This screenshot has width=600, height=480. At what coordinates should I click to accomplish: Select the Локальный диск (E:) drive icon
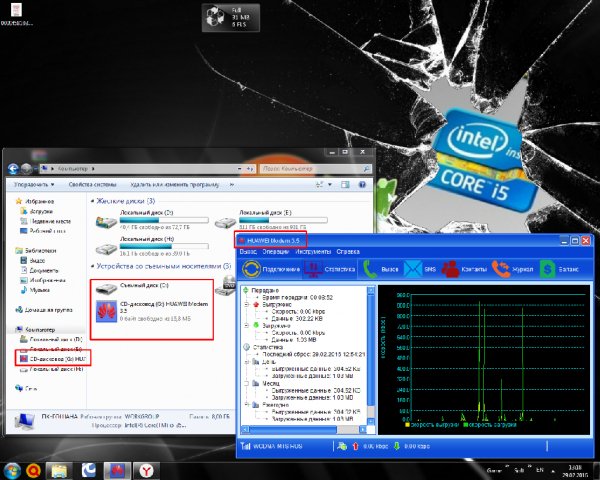[x=225, y=222]
